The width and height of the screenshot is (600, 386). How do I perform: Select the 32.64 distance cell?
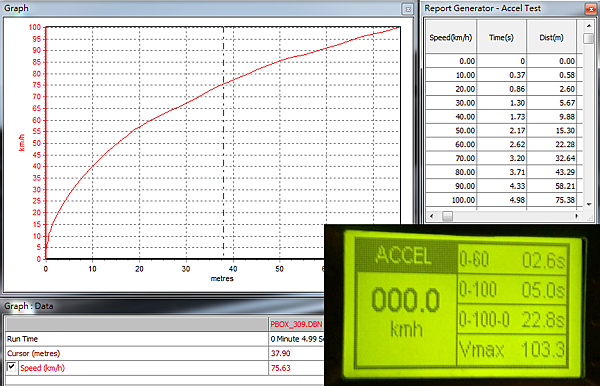click(551, 158)
